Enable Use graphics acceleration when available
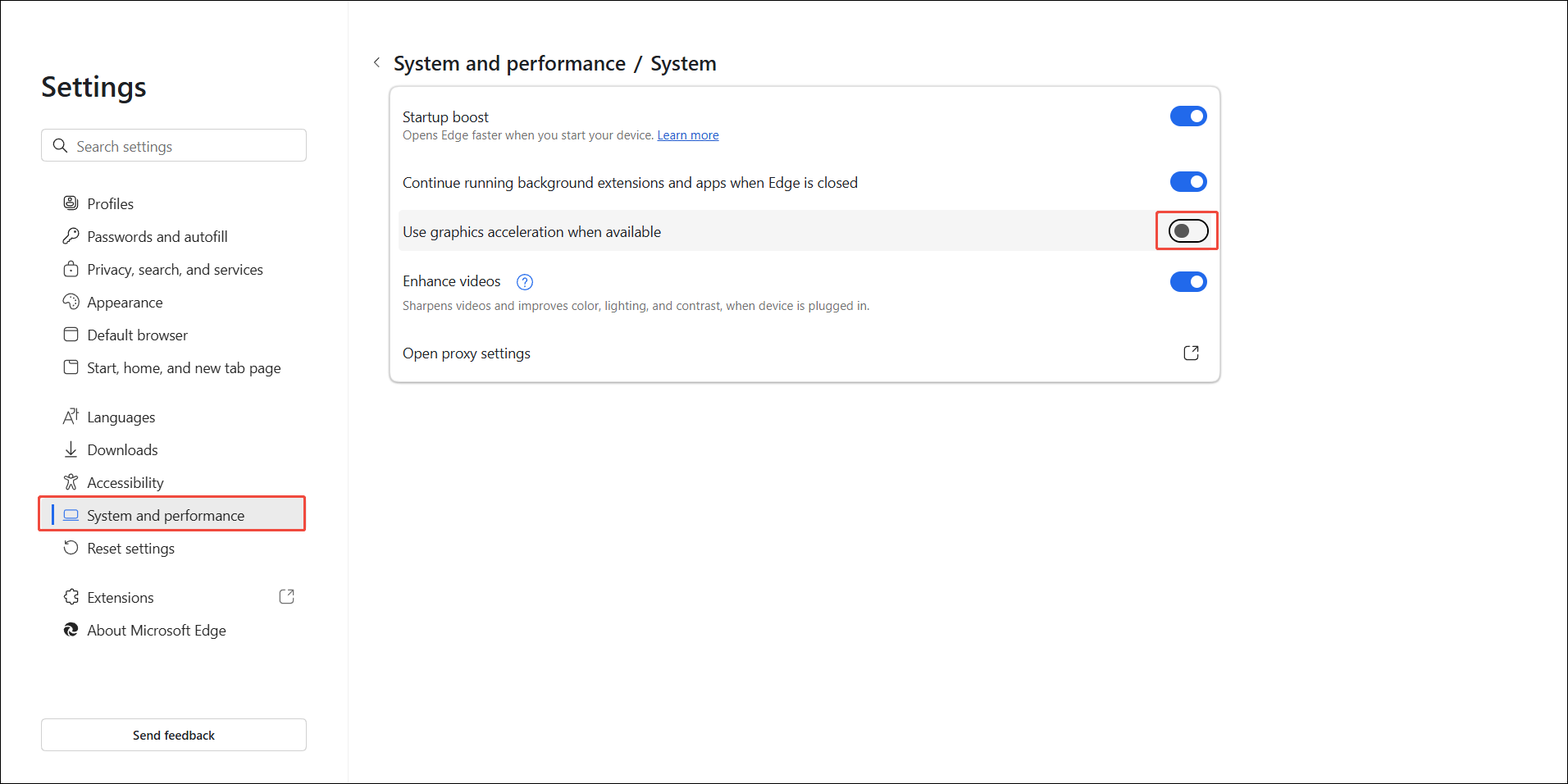 click(x=1186, y=231)
